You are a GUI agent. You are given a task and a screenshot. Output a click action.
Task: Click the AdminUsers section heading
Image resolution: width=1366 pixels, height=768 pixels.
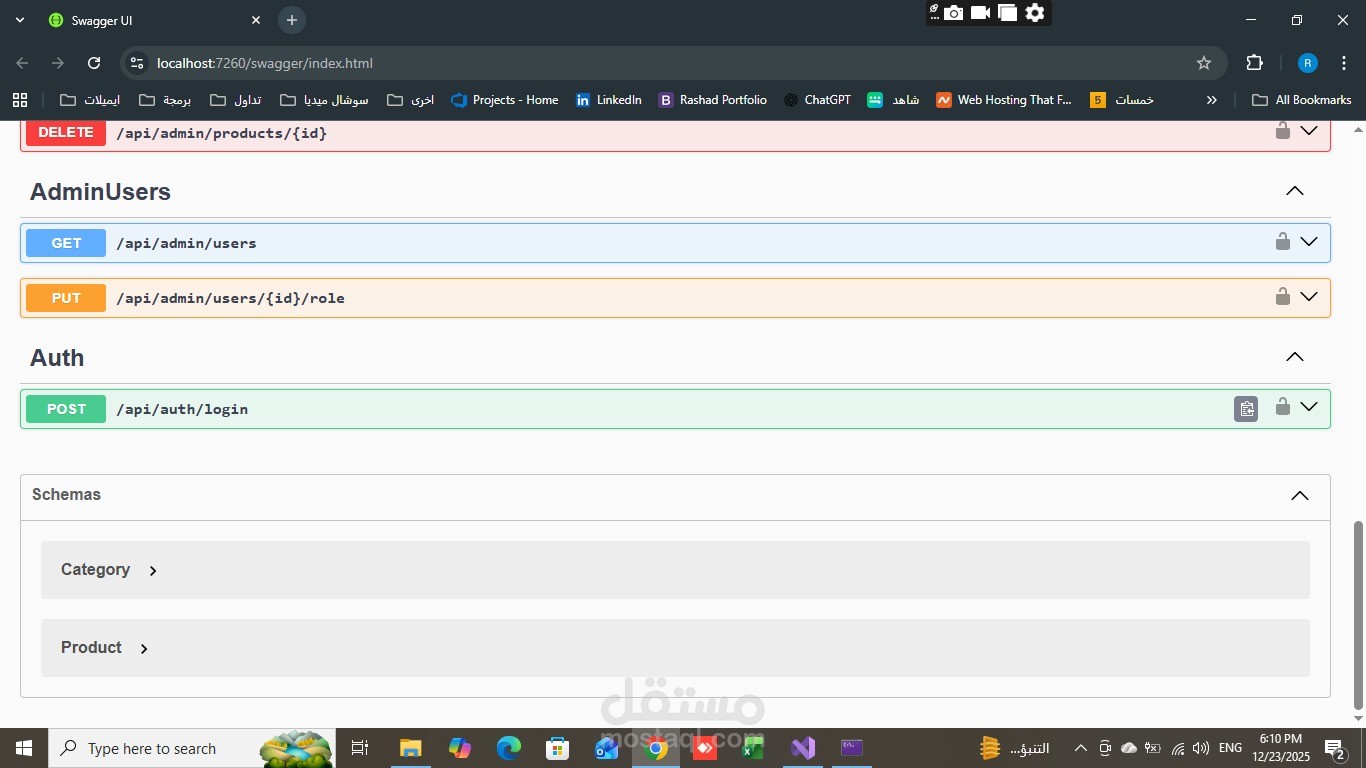pos(100,192)
